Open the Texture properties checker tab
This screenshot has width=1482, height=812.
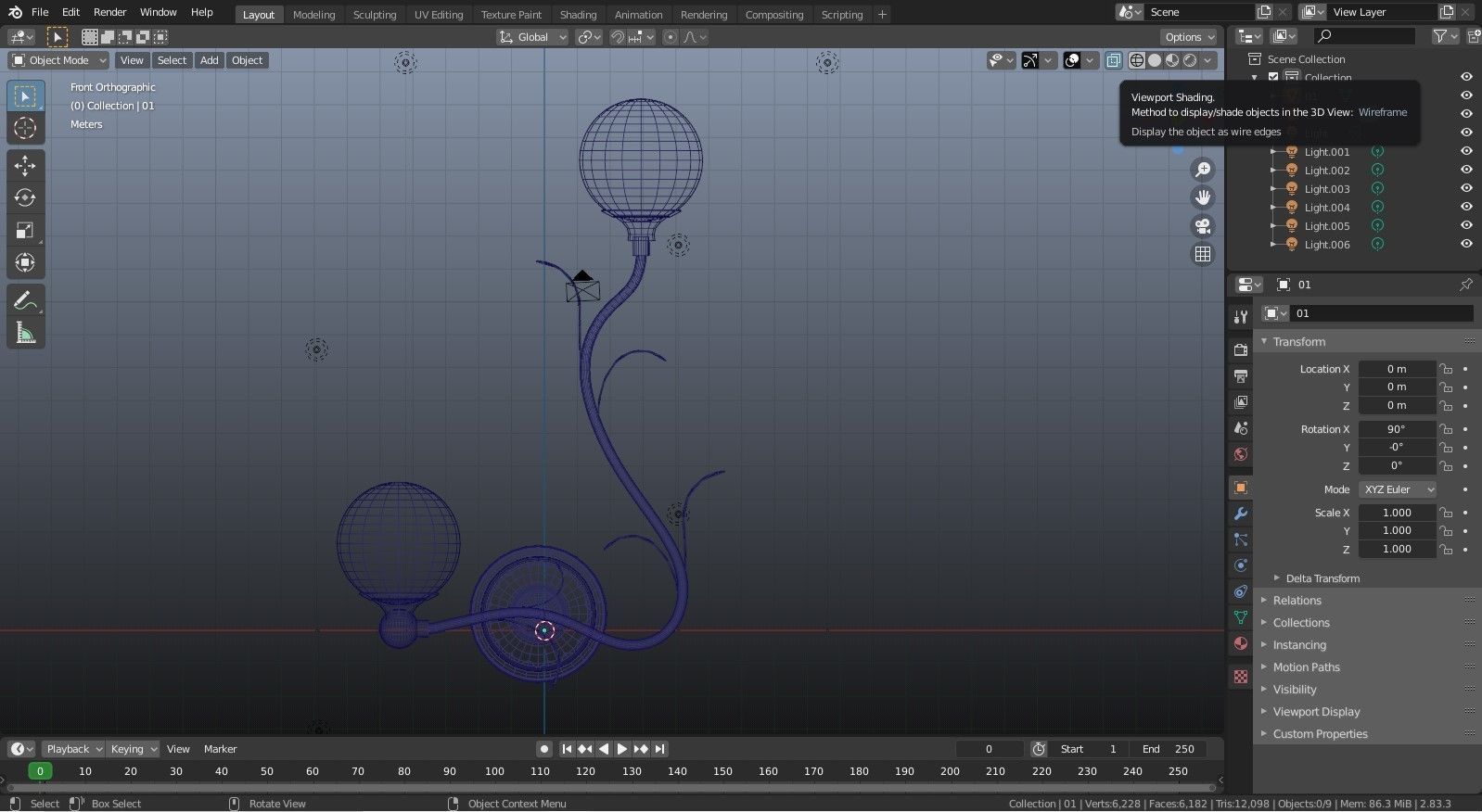(x=1241, y=677)
